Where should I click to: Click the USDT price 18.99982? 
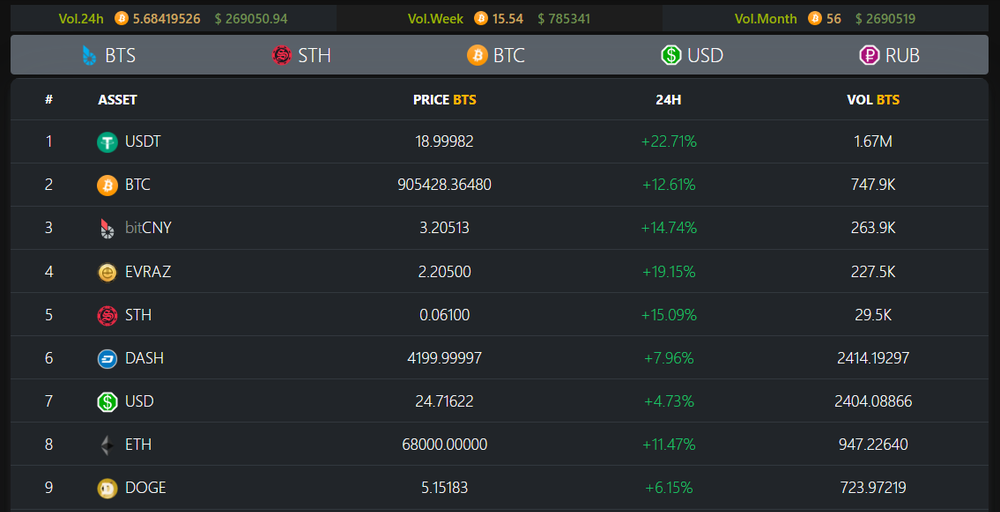(445, 142)
